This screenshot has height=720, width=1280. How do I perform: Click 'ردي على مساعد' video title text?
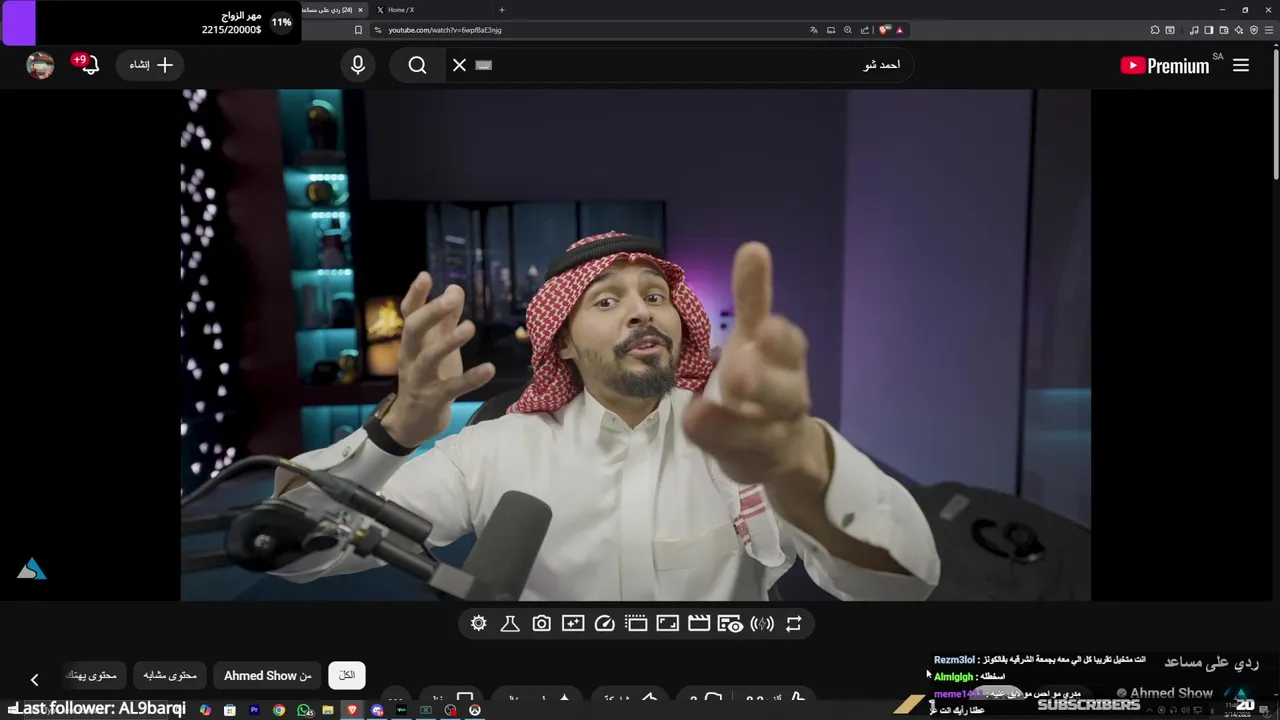click(x=1211, y=662)
